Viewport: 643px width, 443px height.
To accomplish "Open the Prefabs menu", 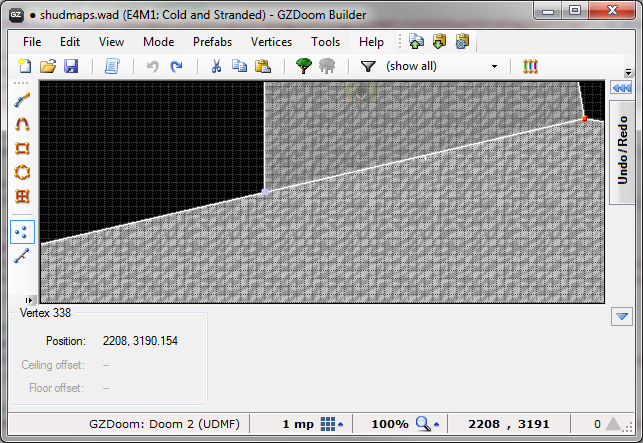I will [212, 42].
